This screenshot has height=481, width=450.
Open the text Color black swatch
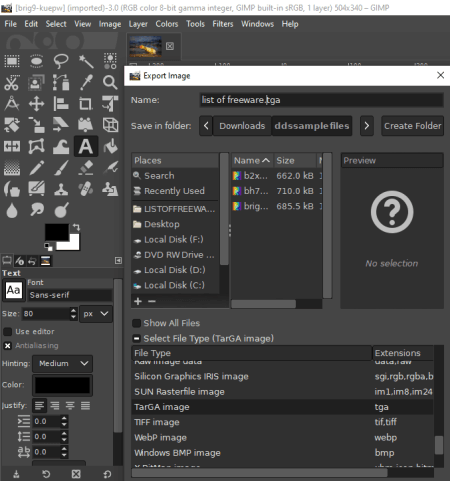[x=62, y=385]
